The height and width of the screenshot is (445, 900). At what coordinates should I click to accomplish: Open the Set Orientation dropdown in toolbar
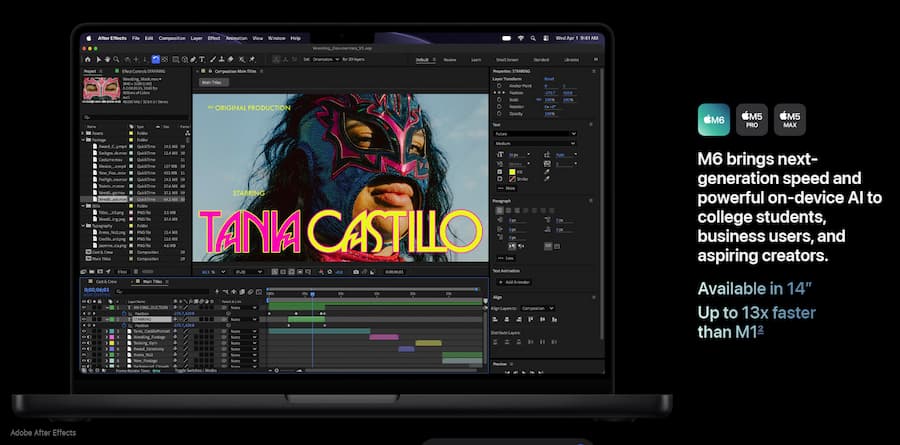pyautogui.click(x=326, y=59)
